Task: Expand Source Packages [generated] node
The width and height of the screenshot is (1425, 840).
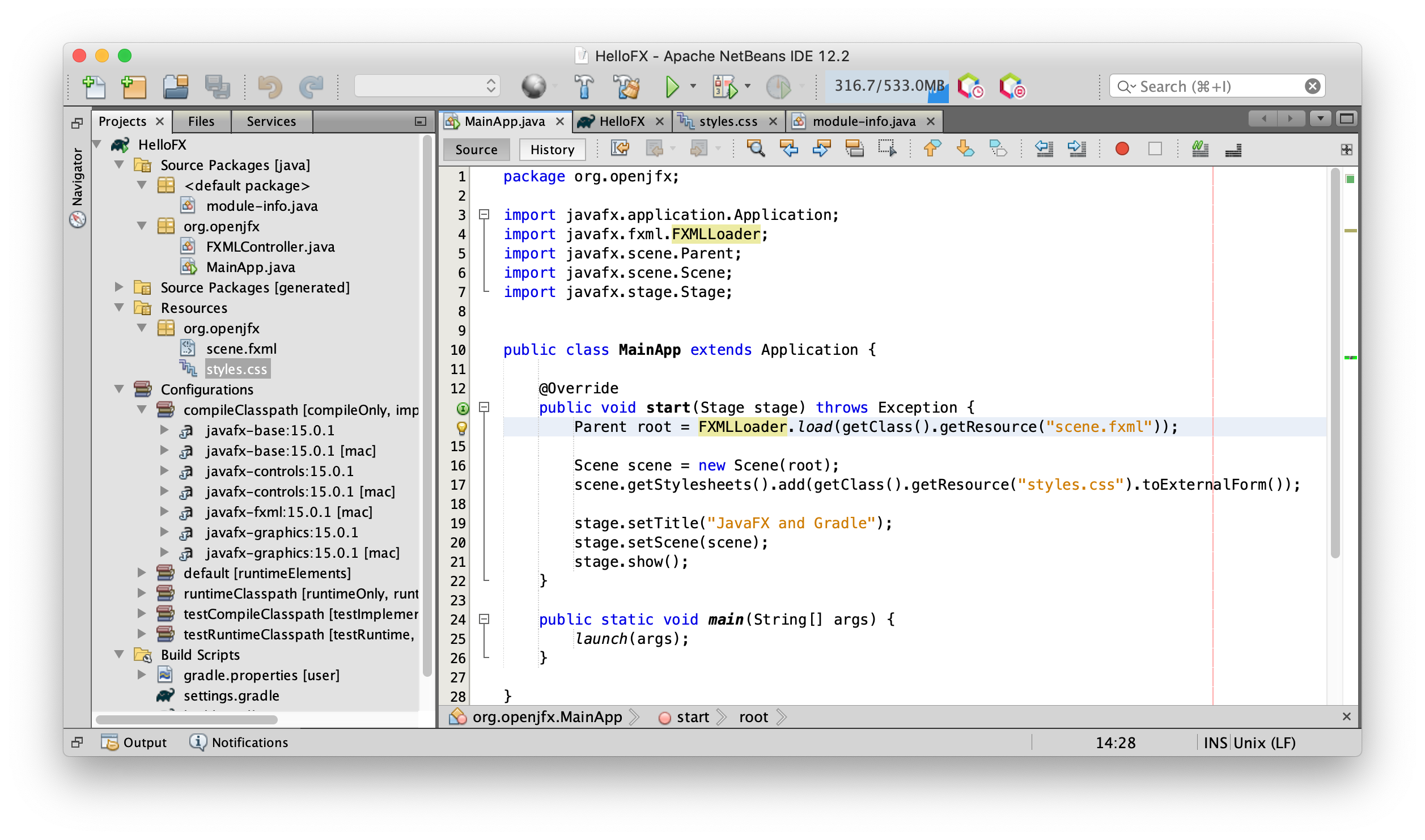Action: click(119, 287)
